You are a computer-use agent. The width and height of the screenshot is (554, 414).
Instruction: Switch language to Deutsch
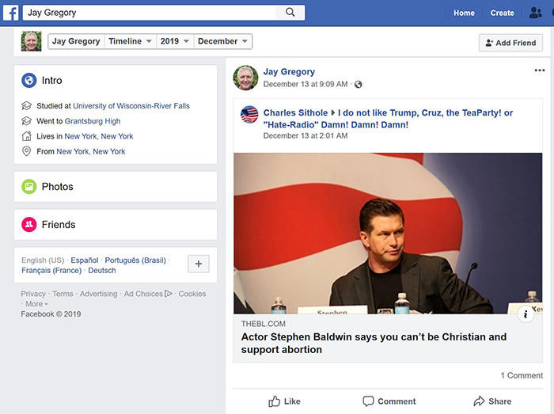coord(102,270)
